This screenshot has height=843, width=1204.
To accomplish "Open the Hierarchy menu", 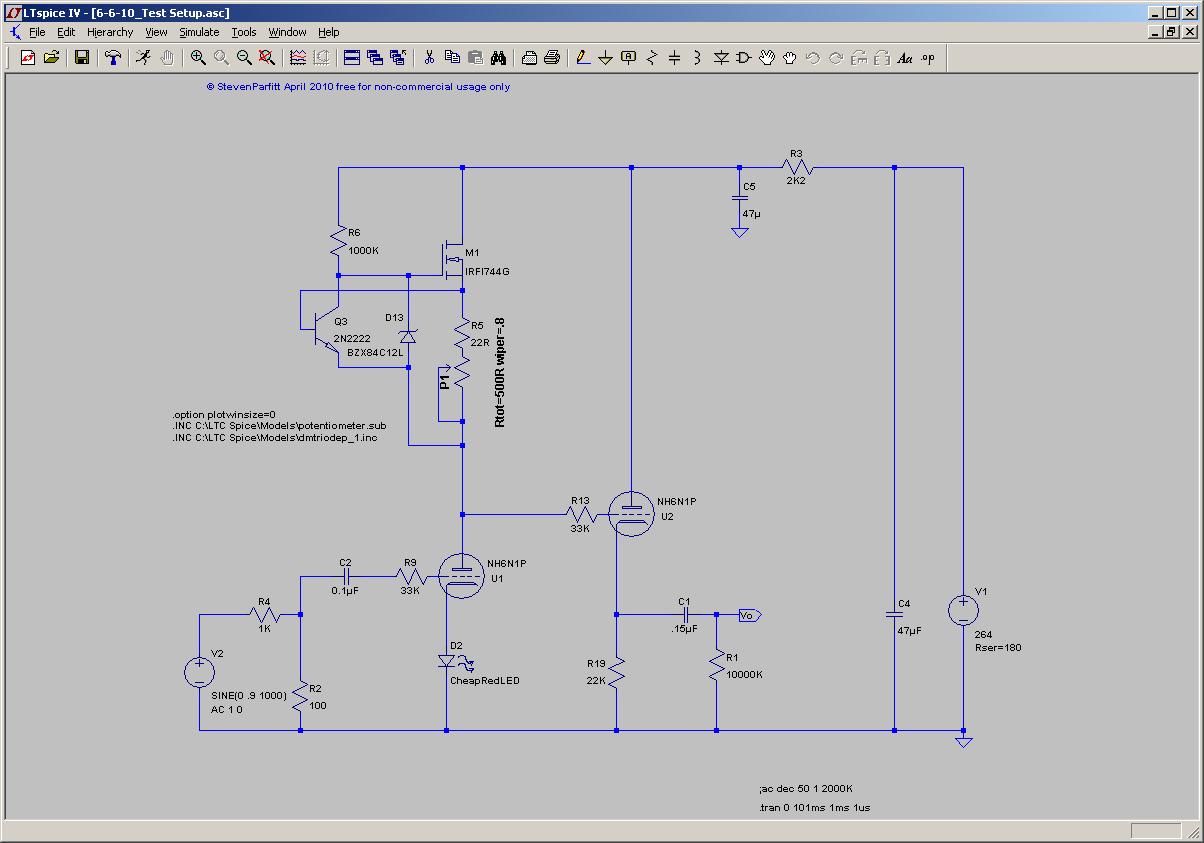I will pos(110,32).
